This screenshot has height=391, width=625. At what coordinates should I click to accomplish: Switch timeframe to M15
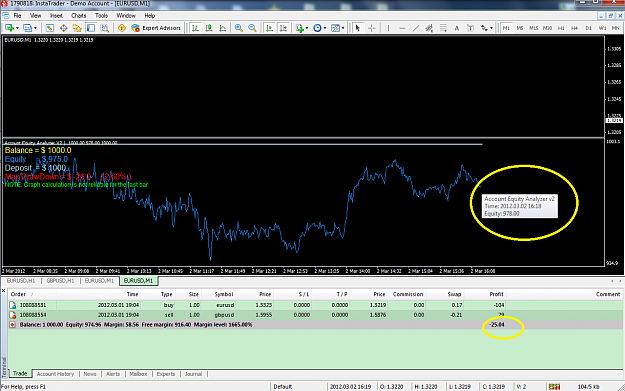click(533, 28)
